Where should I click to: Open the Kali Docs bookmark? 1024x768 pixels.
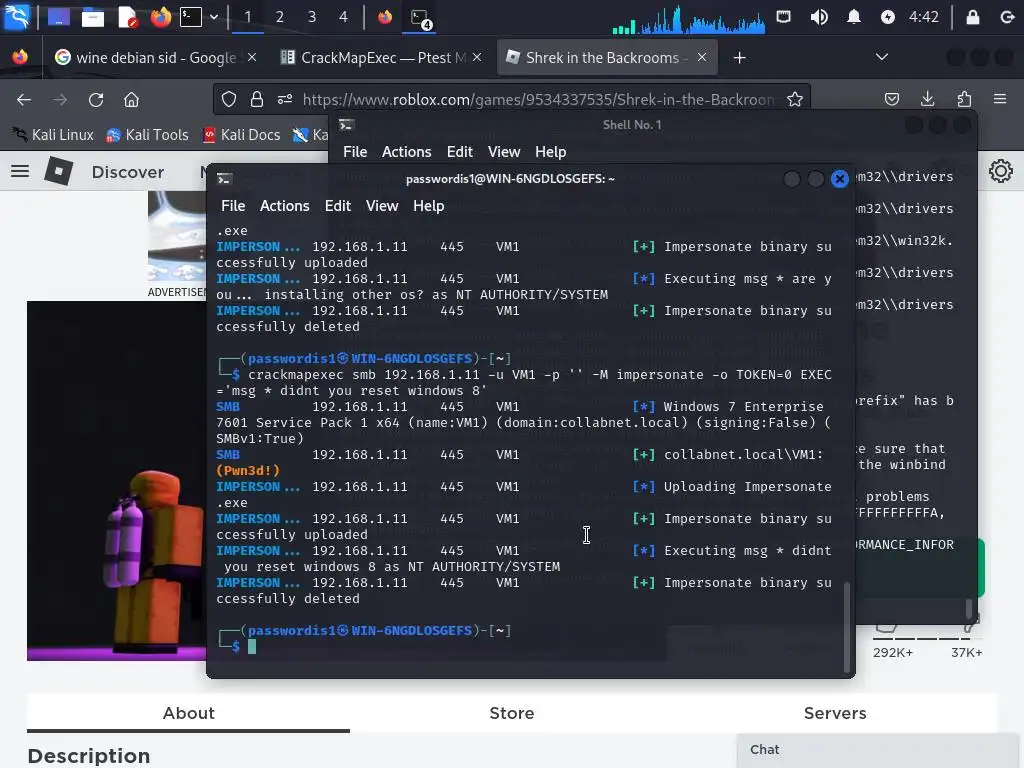point(242,135)
